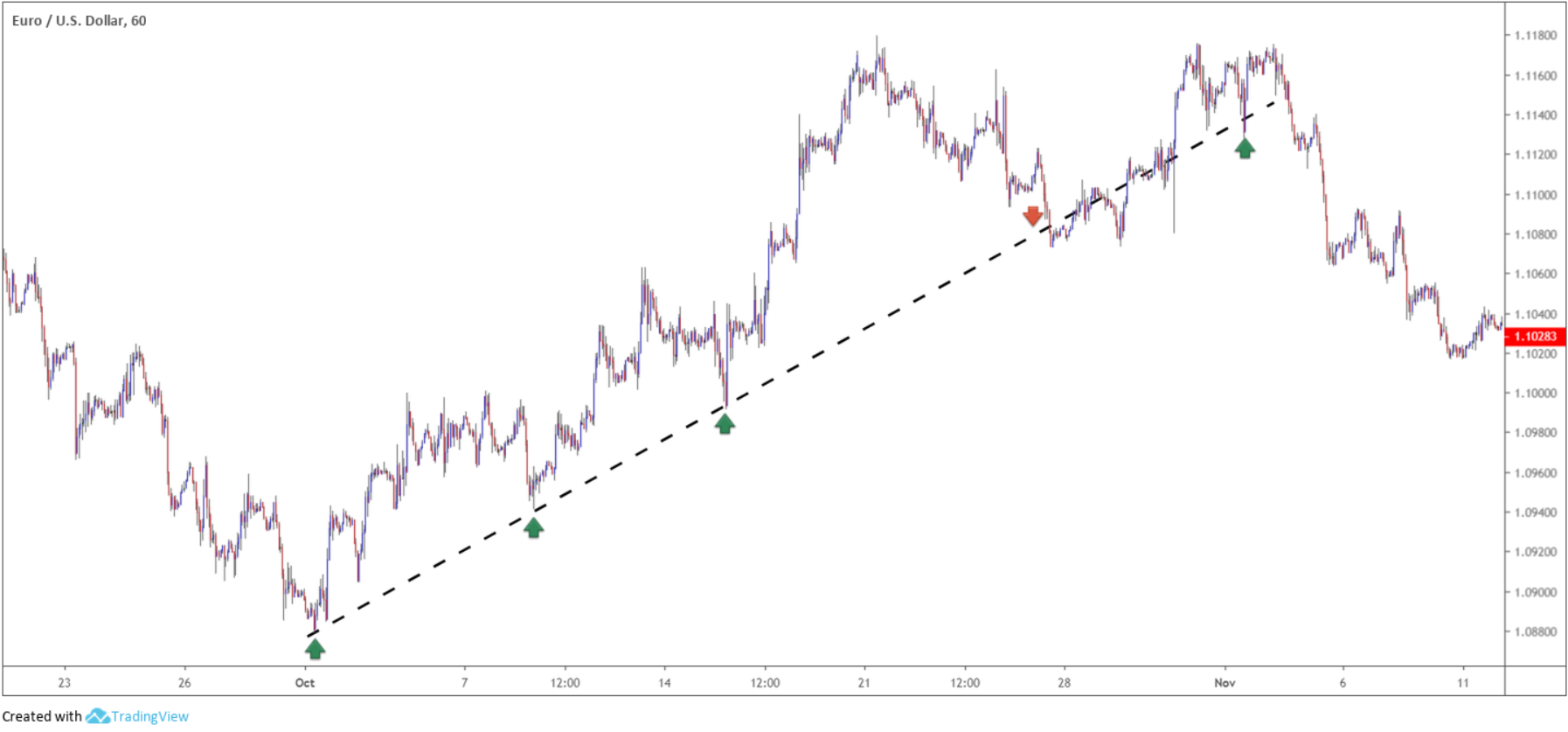Click the 28 date label

tap(1064, 682)
